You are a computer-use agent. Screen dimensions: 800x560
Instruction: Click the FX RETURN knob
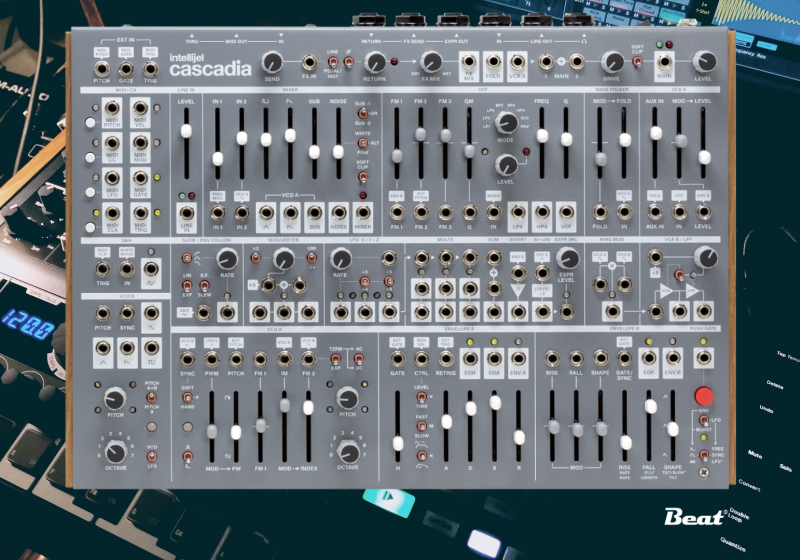(375, 62)
